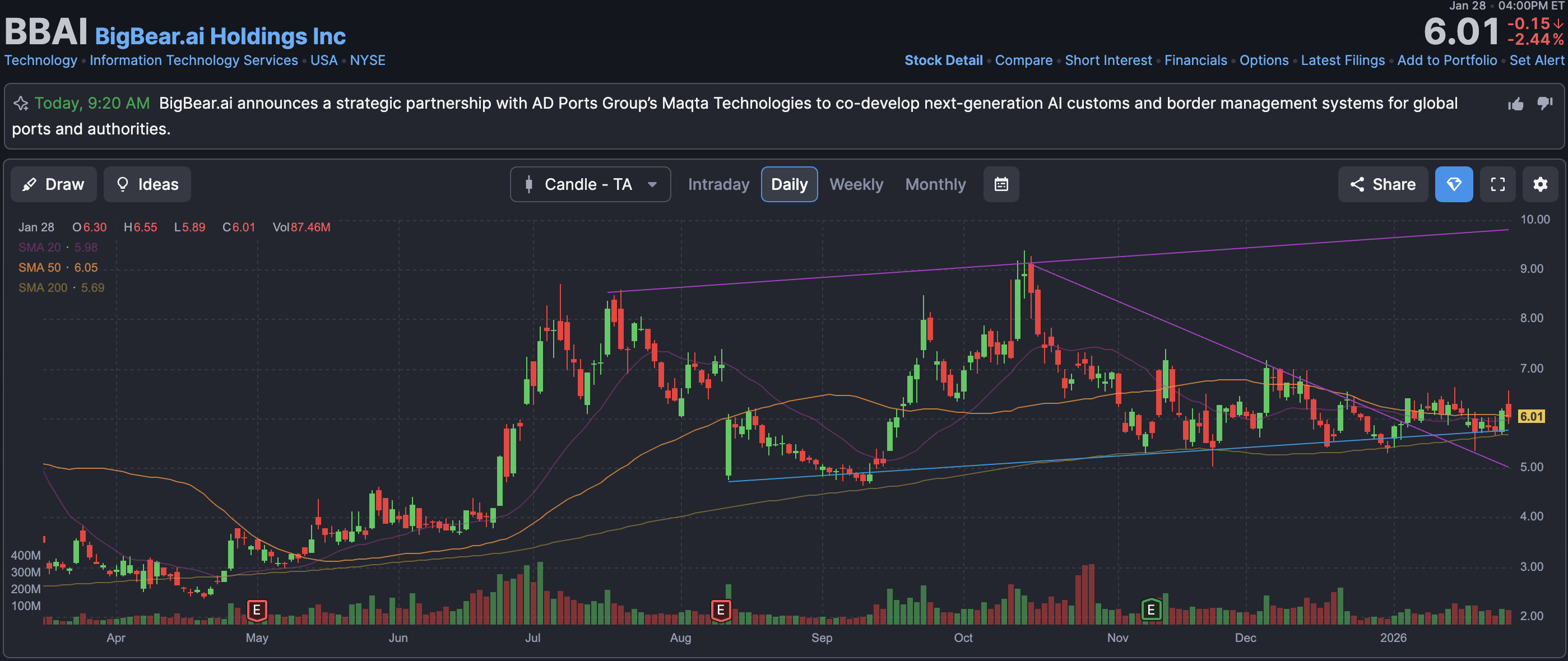Select the Intraday timeframe
The height and width of the screenshot is (661, 1568).
point(718,184)
